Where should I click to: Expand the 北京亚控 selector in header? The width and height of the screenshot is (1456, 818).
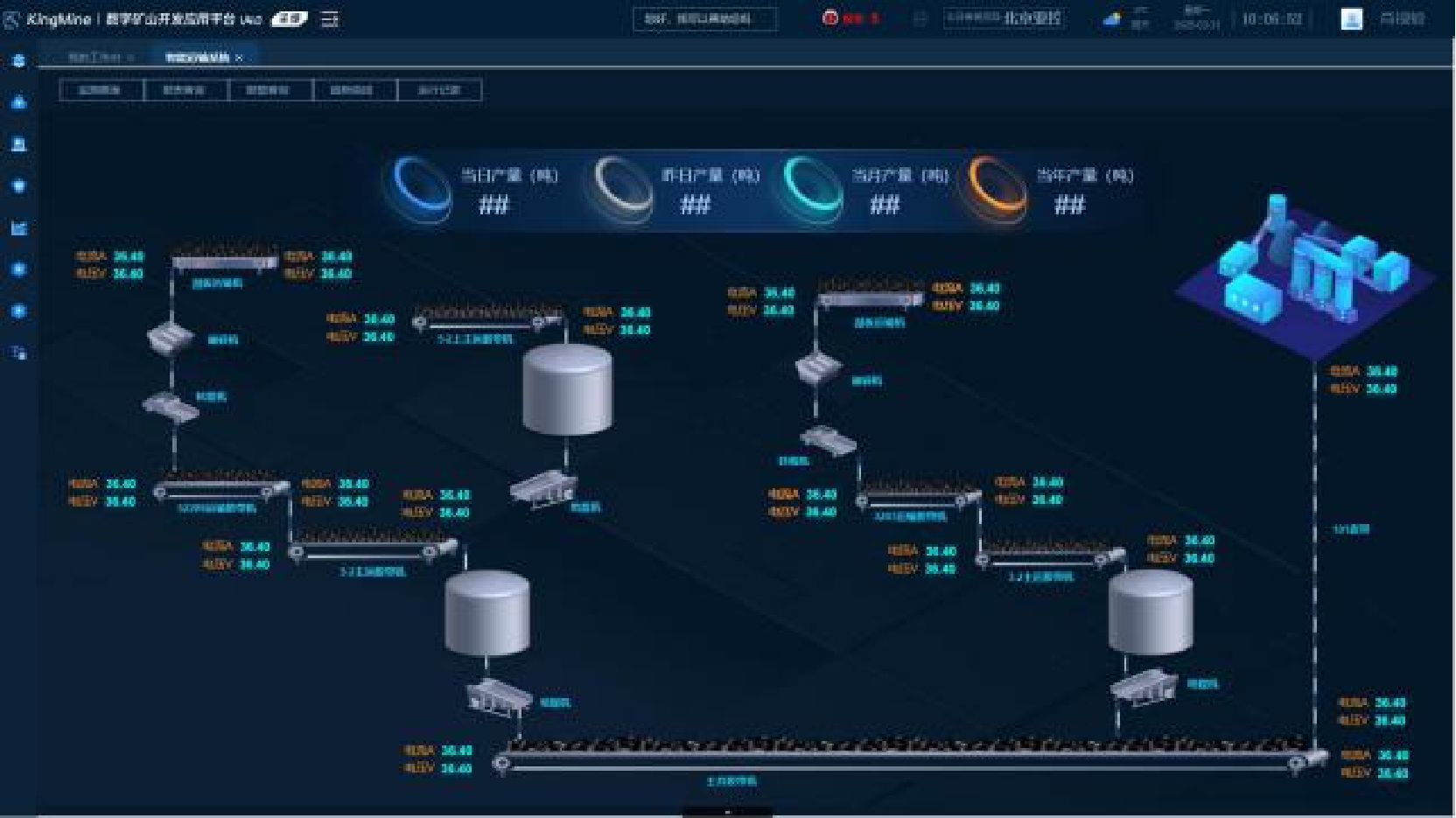(1004, 18)
